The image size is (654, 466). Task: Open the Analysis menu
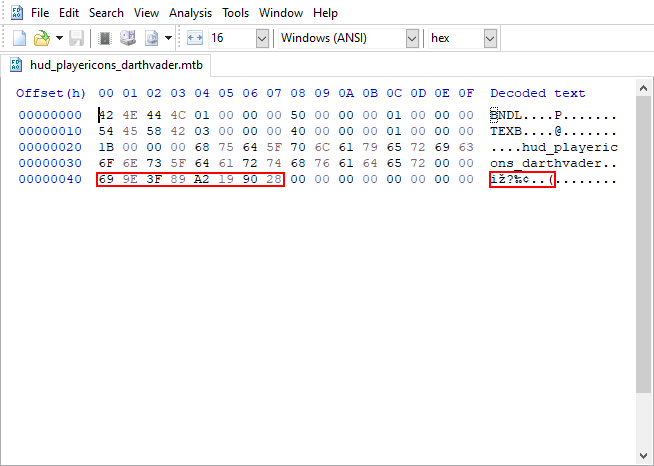coord(190,13)
